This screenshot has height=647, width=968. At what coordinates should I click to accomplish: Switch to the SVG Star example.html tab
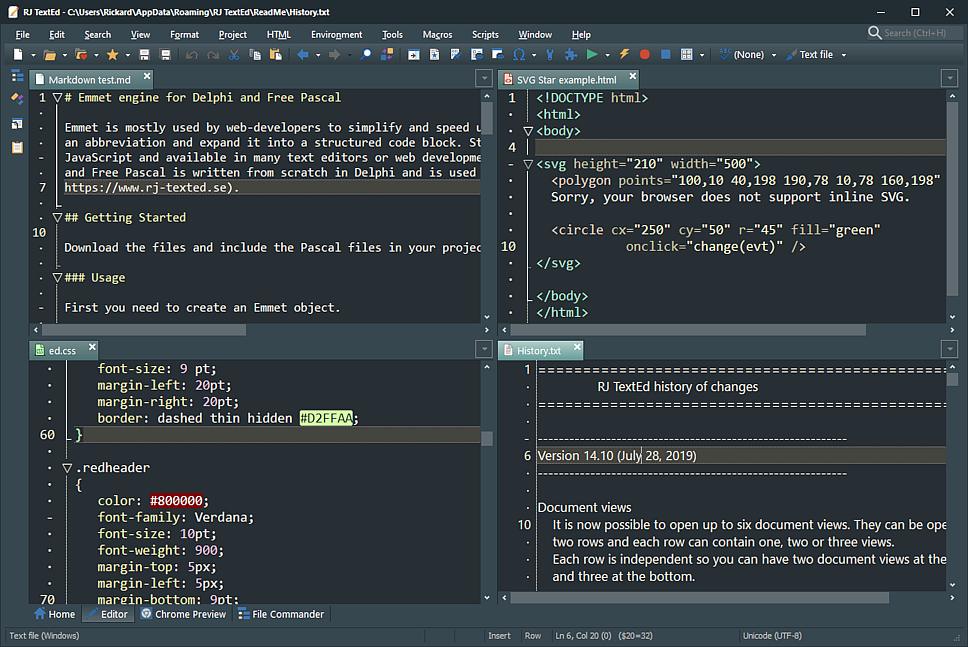568,79
